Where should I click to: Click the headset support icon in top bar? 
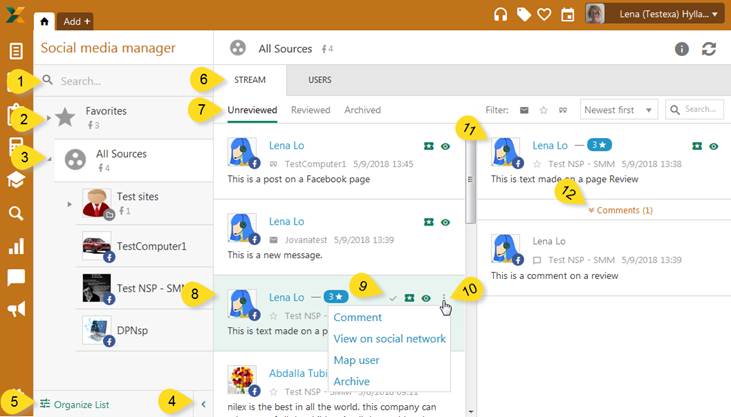coord(501,14)
